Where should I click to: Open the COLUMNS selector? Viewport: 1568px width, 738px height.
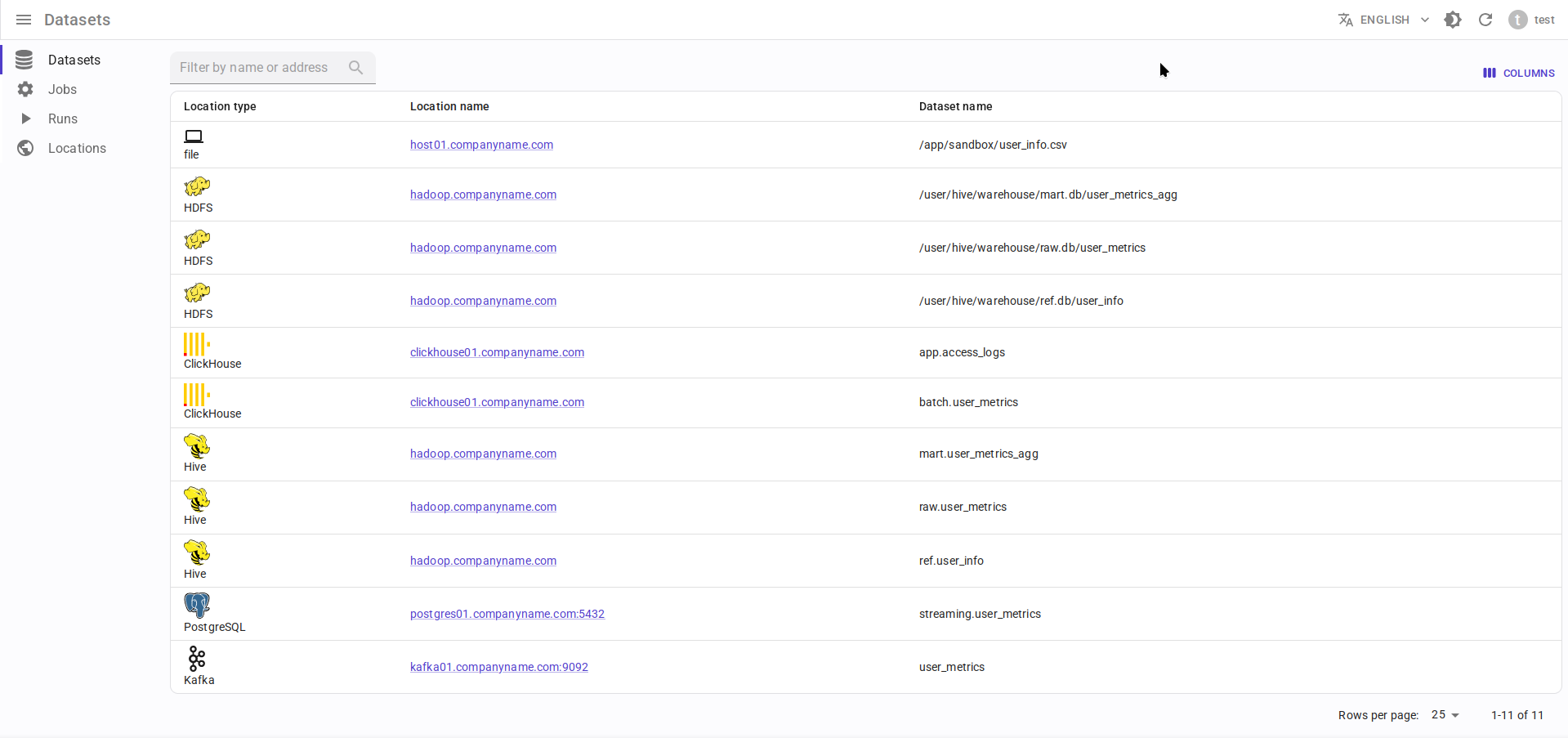pos(1519,73)
